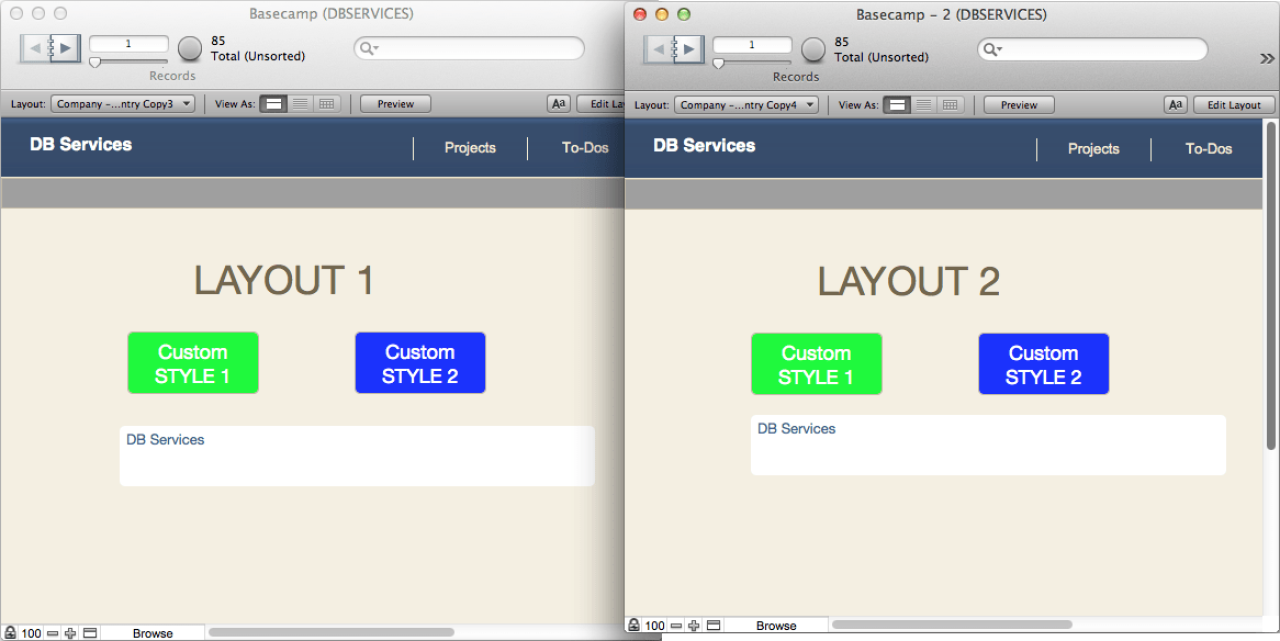The height and width of the screenshot is (641, 1280).
Task: Click zoom level 100 in Basecamp - 2 window
Action: [x=655, y=625]
